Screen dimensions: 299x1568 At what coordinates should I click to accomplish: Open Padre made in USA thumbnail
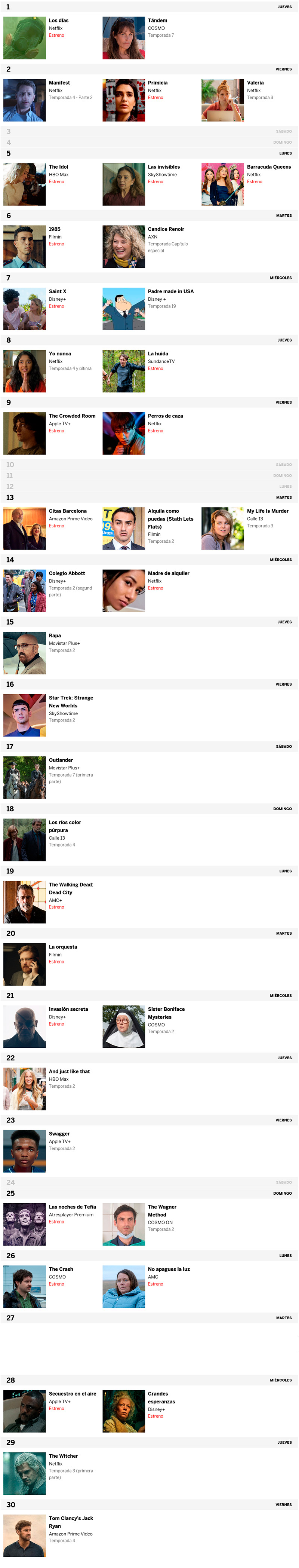[124, 309]
